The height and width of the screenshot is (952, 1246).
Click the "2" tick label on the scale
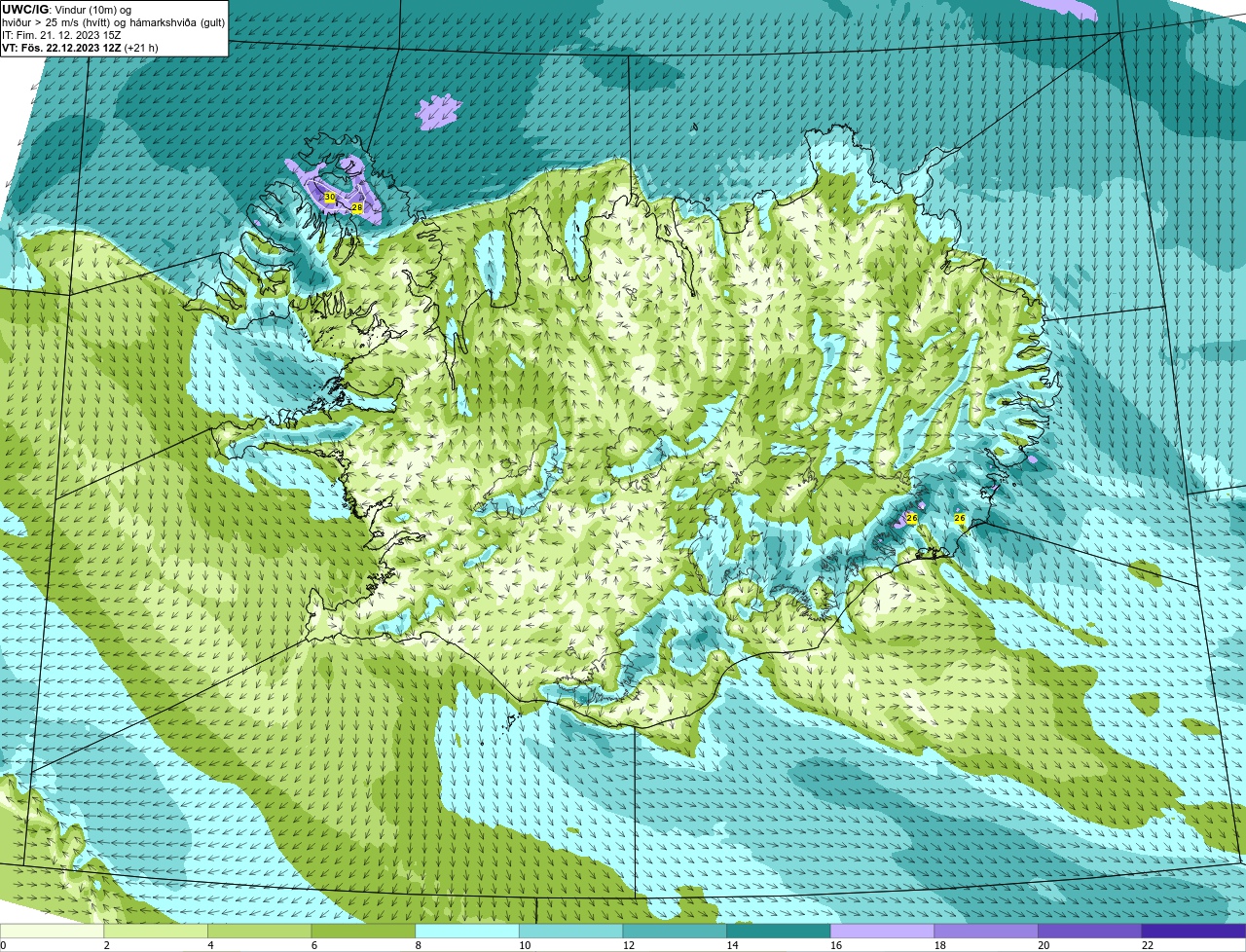(x=107, y=945)
